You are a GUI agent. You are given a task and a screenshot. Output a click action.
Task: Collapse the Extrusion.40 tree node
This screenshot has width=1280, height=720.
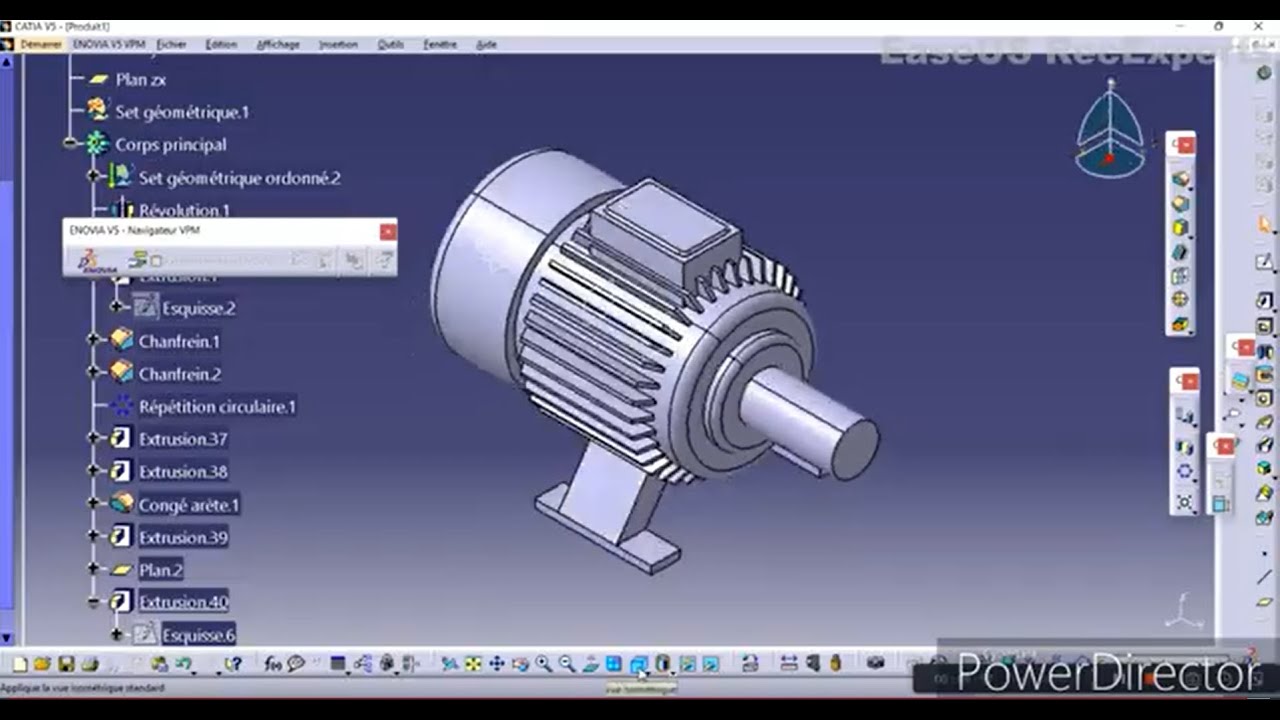93,602
